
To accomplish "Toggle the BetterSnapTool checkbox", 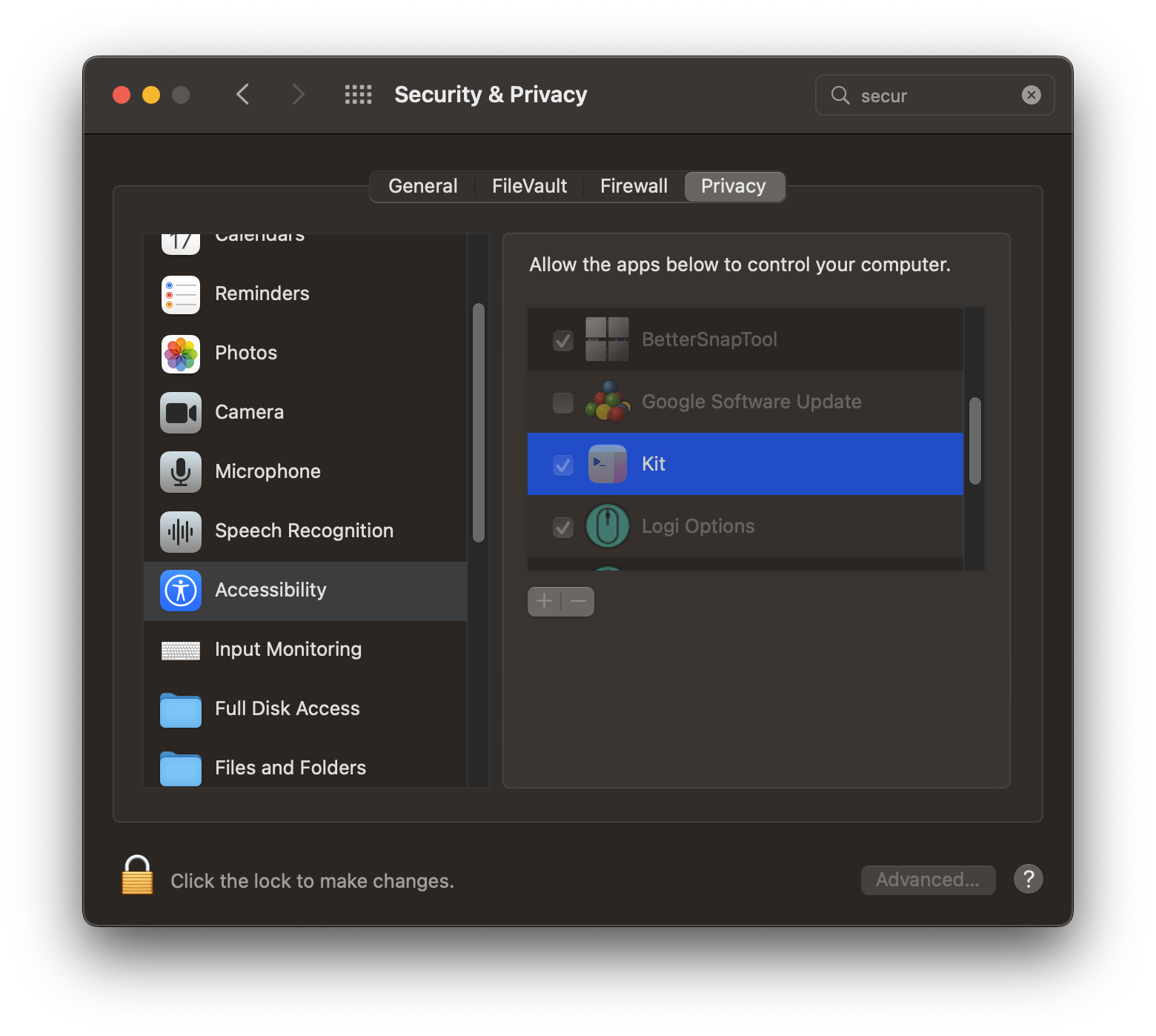I will point(563,340).
